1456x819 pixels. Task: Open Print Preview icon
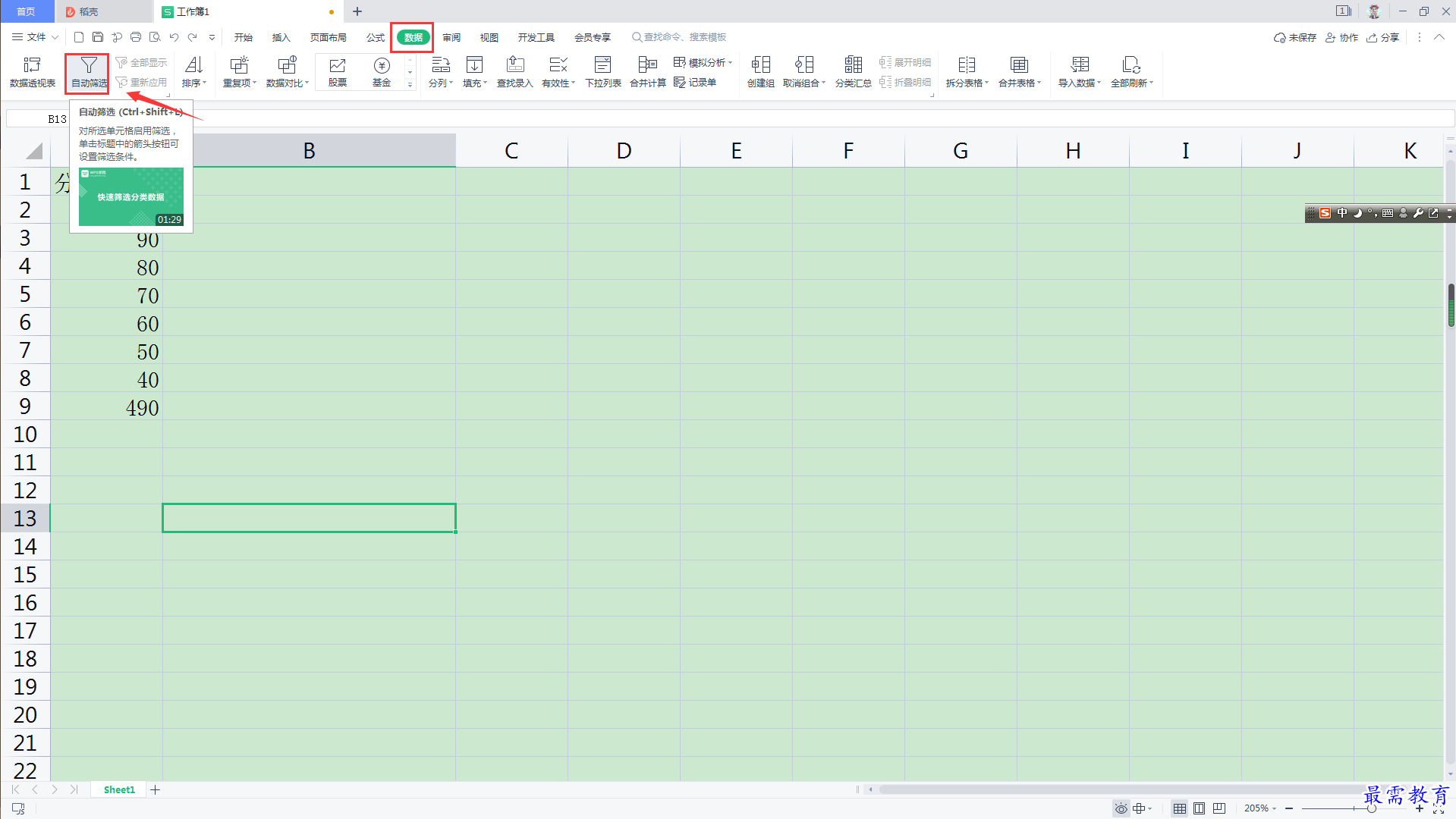point(155,36)
